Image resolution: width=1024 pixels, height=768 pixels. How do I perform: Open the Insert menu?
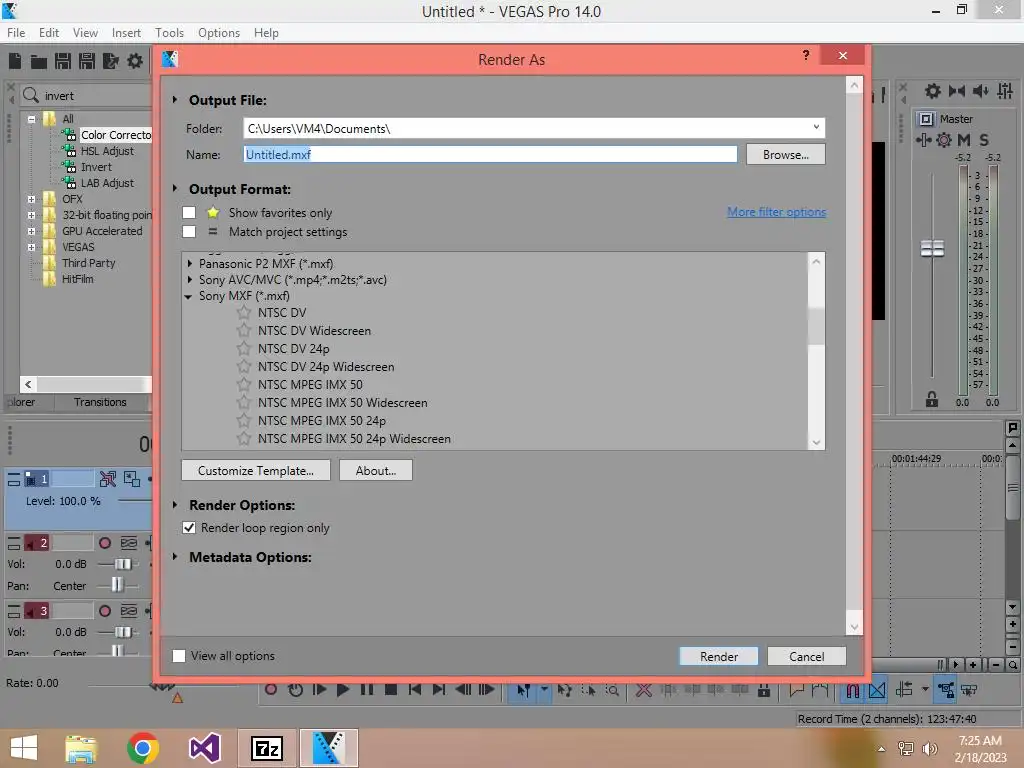pyautogui.click(x=126, y=33)
